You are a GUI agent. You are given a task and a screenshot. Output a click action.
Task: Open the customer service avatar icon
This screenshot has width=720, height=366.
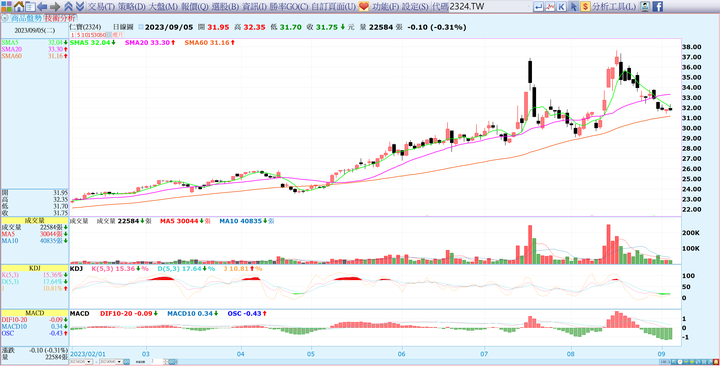click(645, 6)
